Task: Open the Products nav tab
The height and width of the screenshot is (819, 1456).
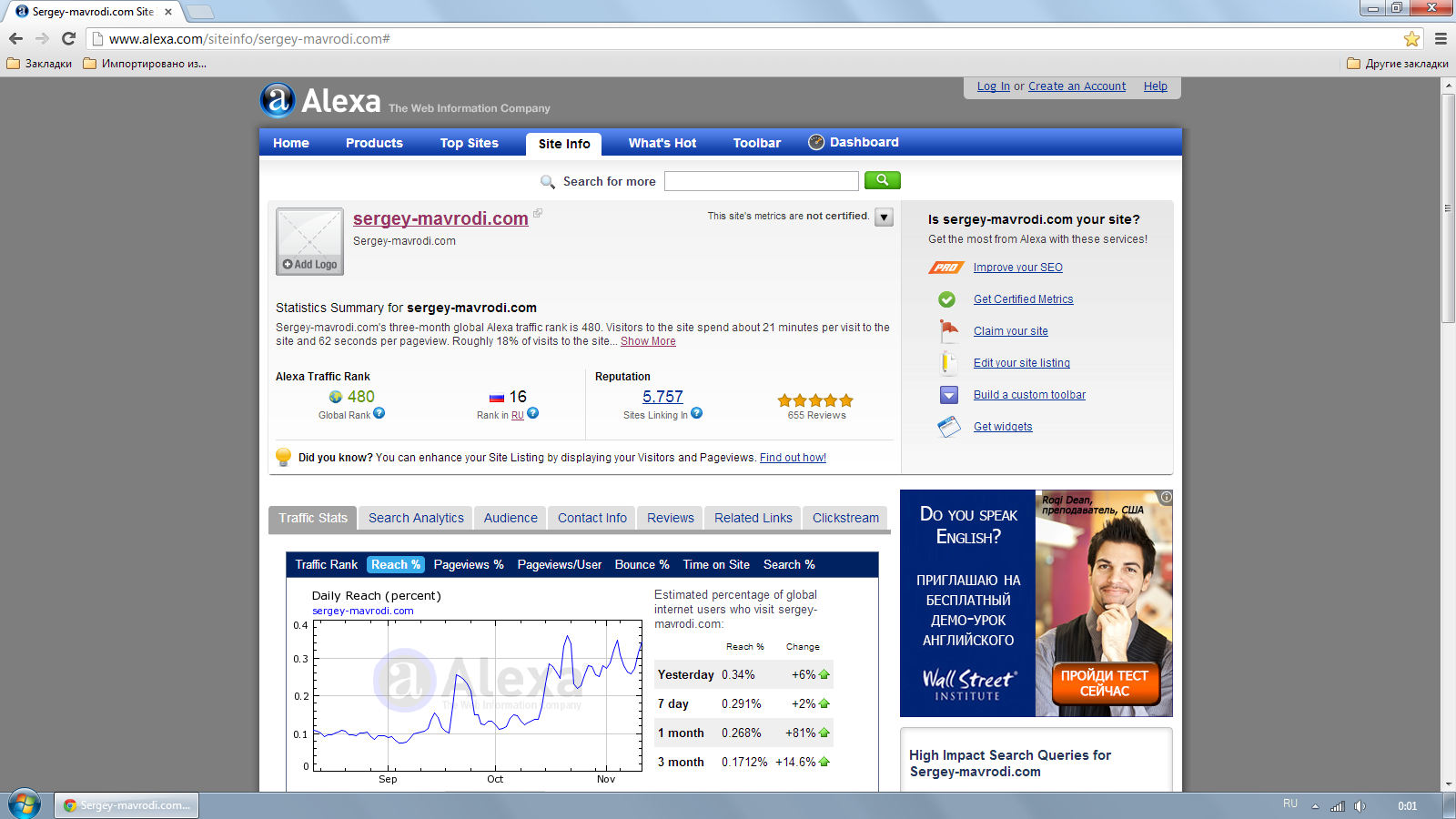Action: (374, 143)
